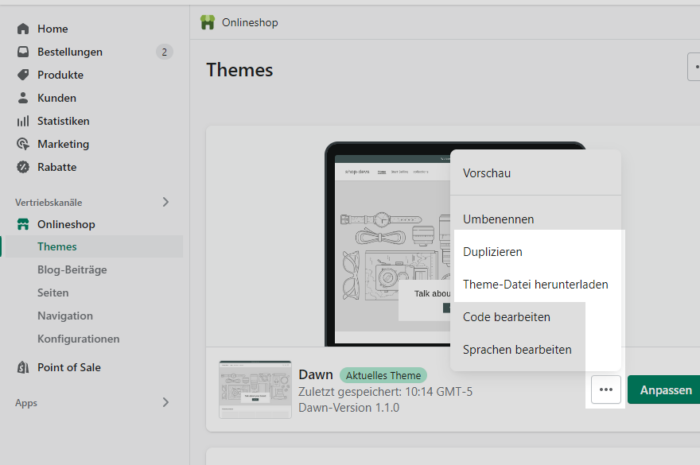700x465 pixels.
Task: Click the text Zuletzt gespeichert: 10:14 GMT-5
Action: pyautogui.click(x=385, y=392)
